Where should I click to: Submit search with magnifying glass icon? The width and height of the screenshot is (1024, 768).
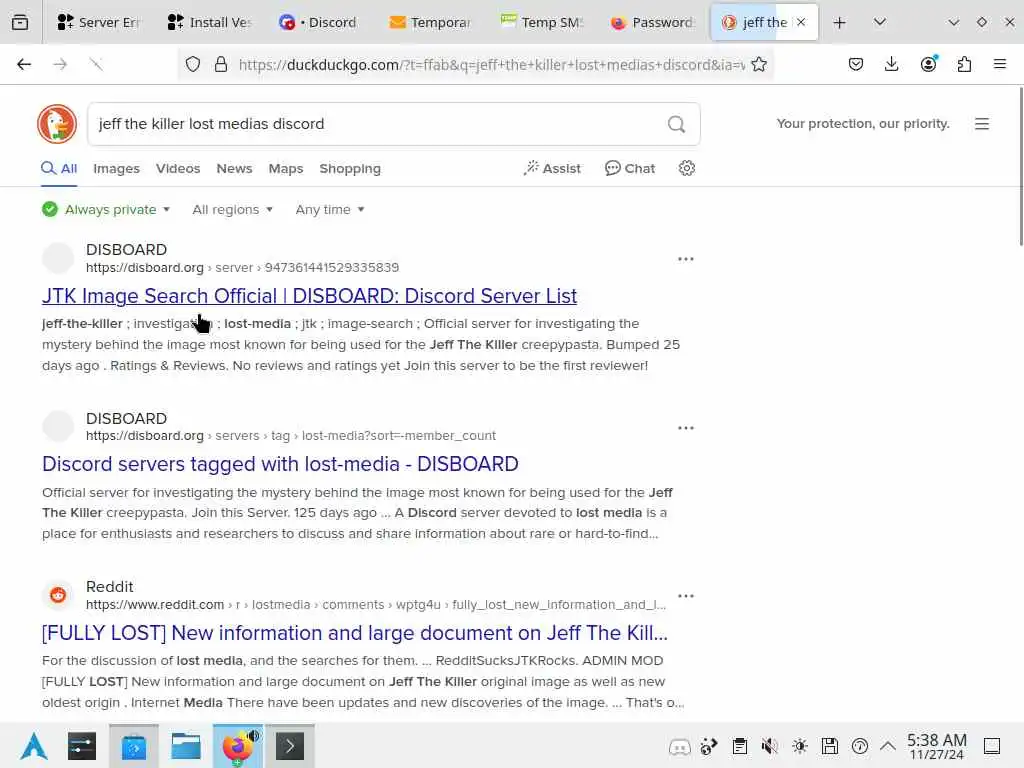point(677,124)
